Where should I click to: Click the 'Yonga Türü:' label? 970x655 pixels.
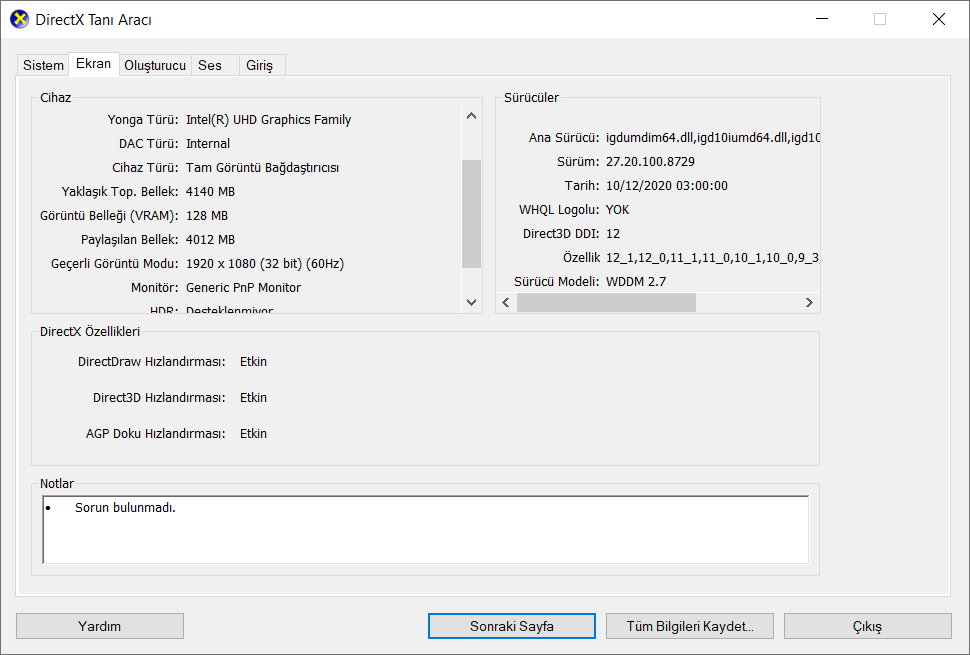click(143, 119)
